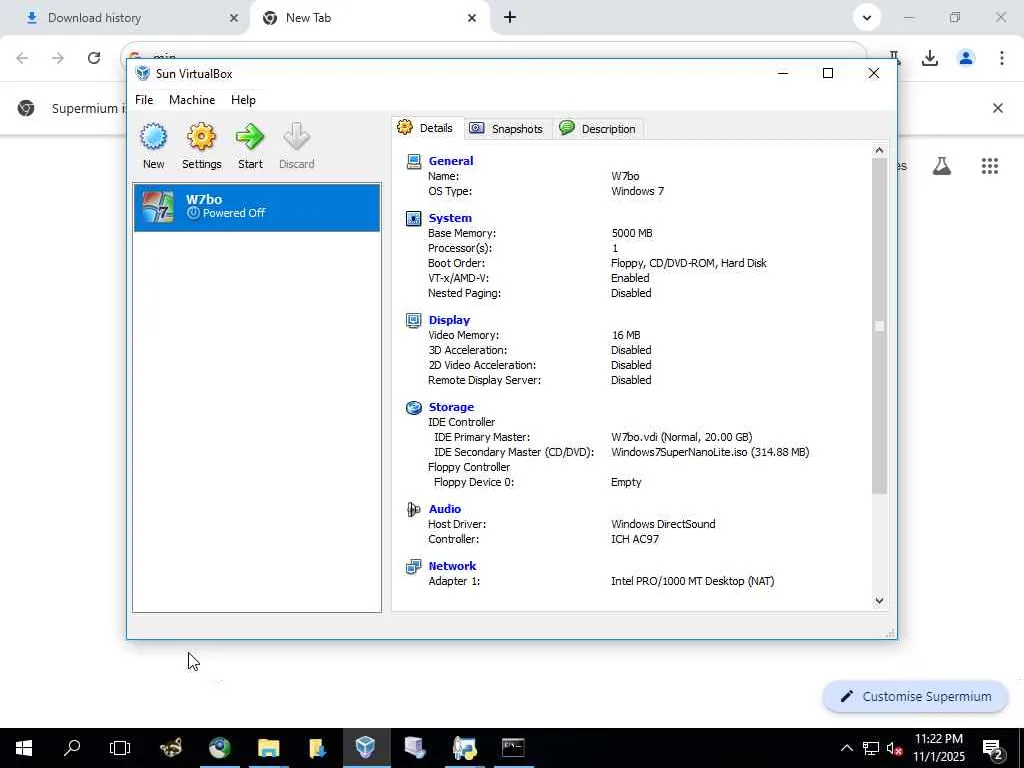Dismiss the Supermium info bar

[997, 108]
